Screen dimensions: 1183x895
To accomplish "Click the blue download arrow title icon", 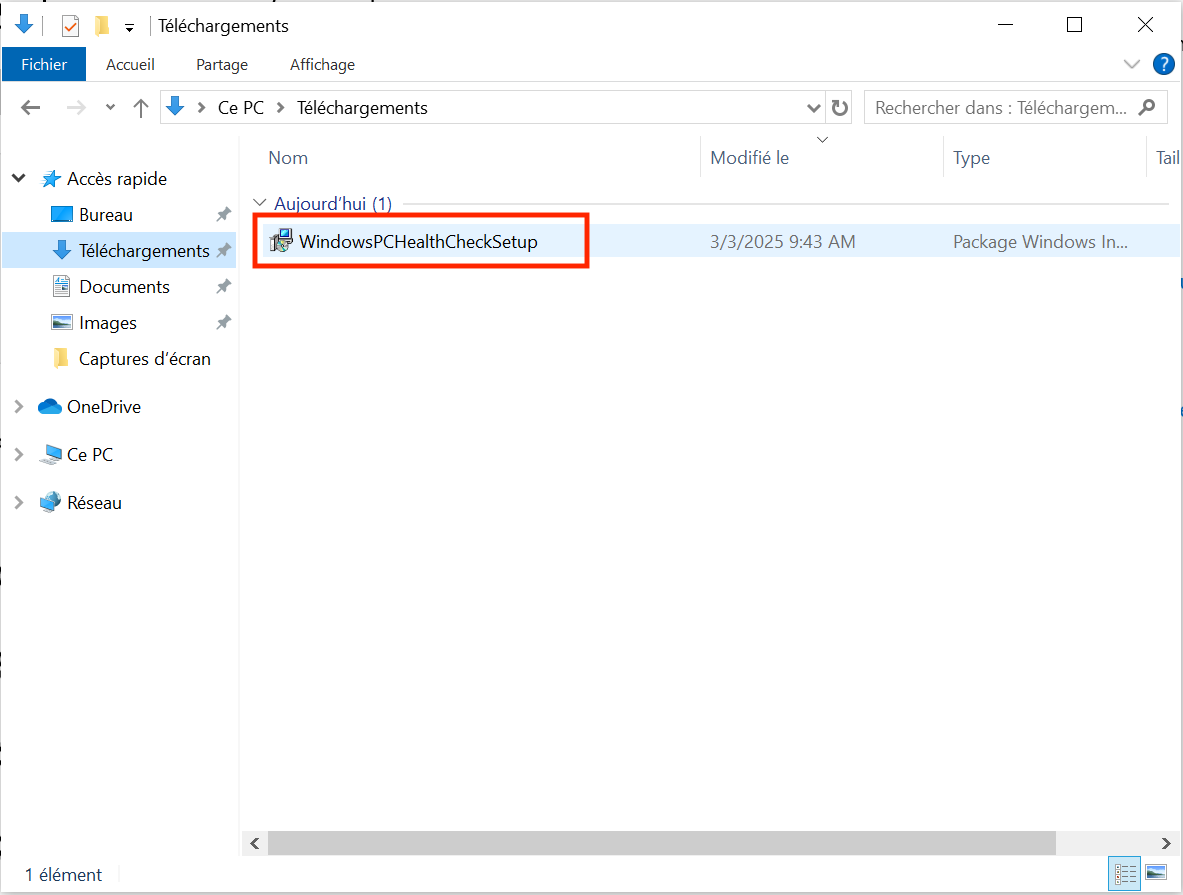I will [24, 24].
